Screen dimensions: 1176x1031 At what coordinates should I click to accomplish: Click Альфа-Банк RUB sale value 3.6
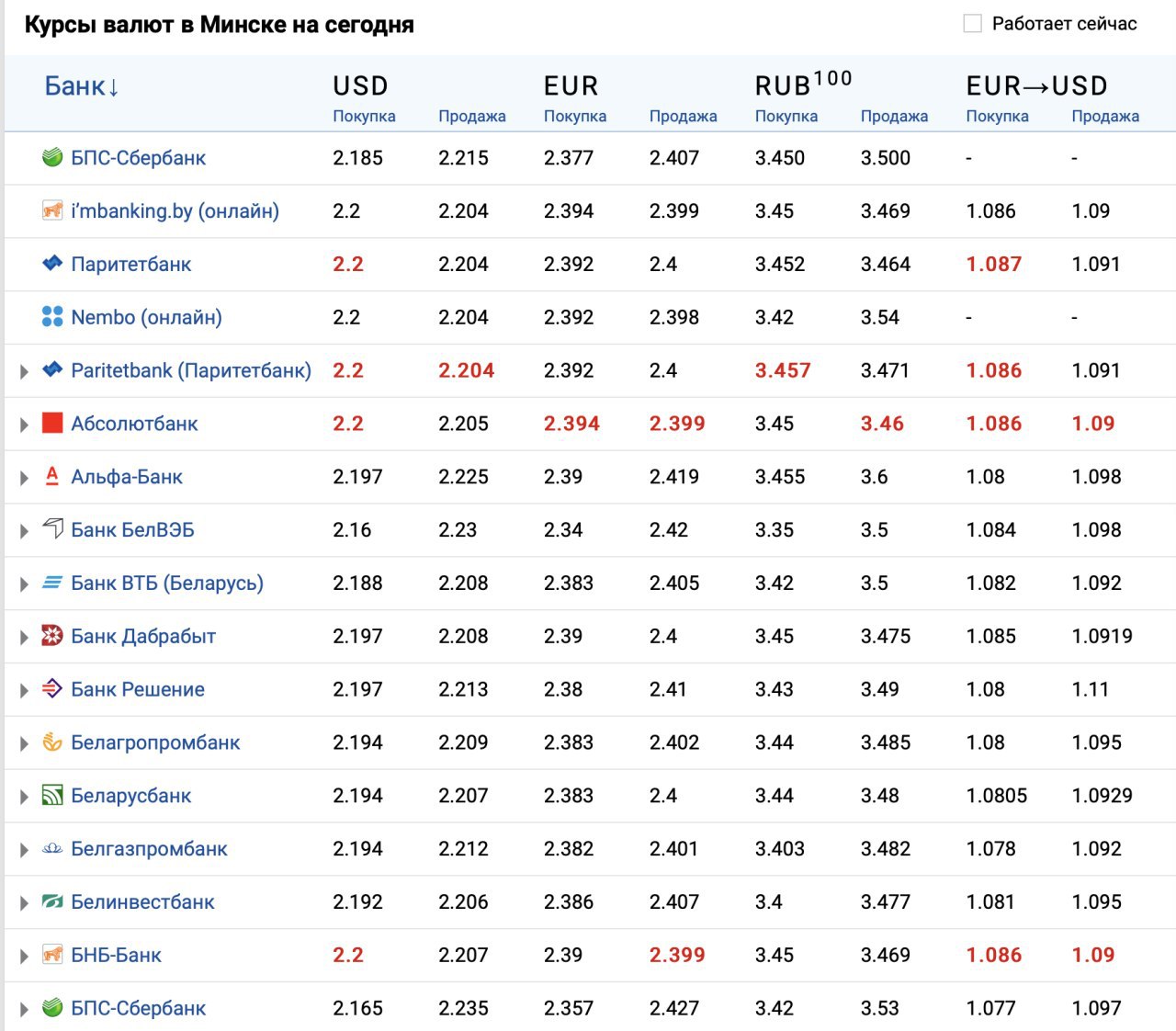tap(875, 477)
